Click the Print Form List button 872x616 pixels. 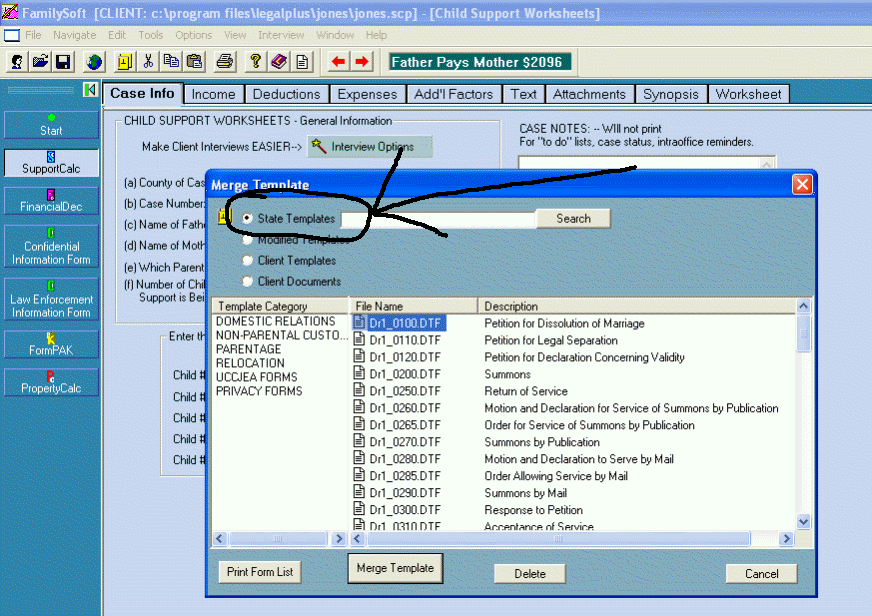pos(260,572)
